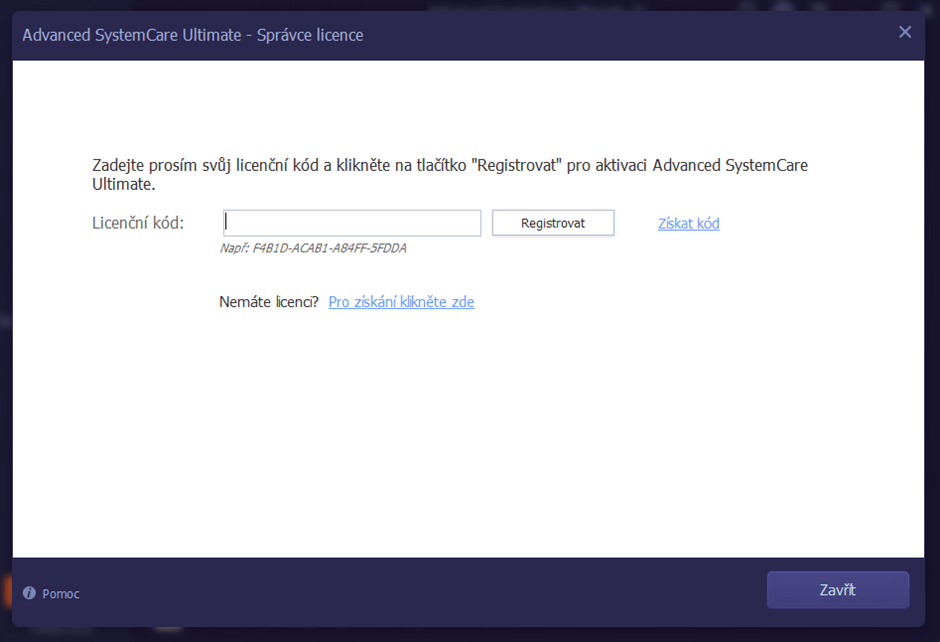Click the orange icon behind the dialog's left edge
Viewport: 940px width, 642px height.
tap(6, 590)
